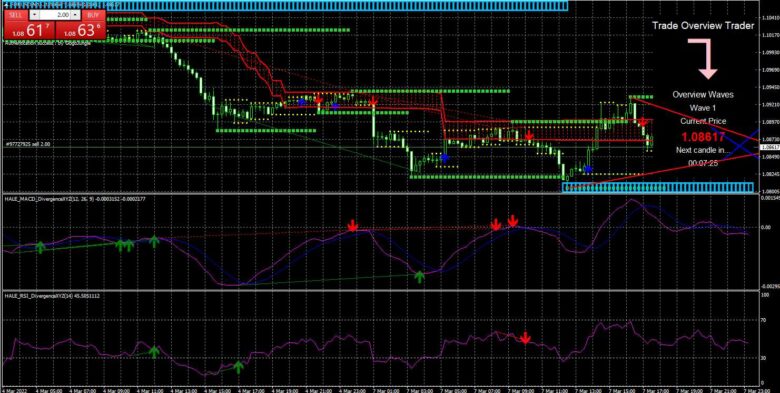Open lot size decrease arrow left of 2.00
Image resolution: width=780 pixels, height=393 pixels.
click(34, 15)
